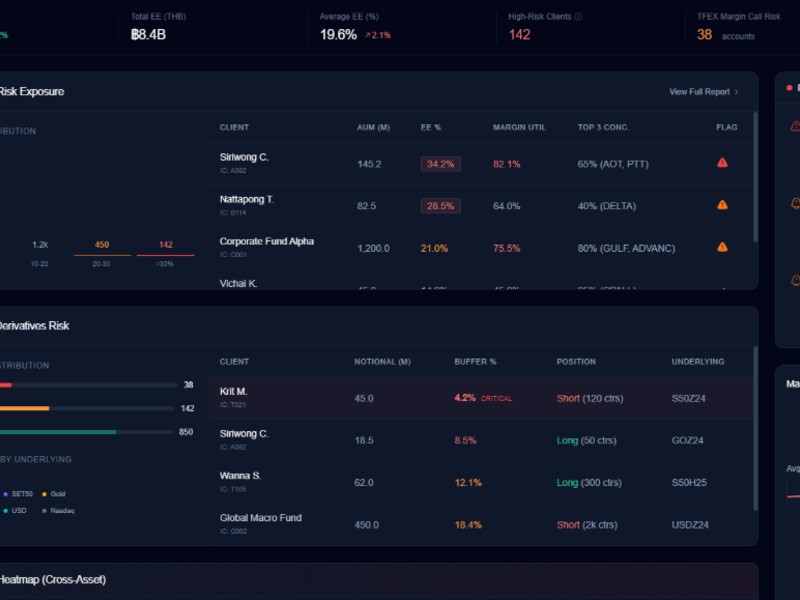Click the upper bell icon in right panel
This screenshot has height=600, width=800.
click(x=795, y=203)
